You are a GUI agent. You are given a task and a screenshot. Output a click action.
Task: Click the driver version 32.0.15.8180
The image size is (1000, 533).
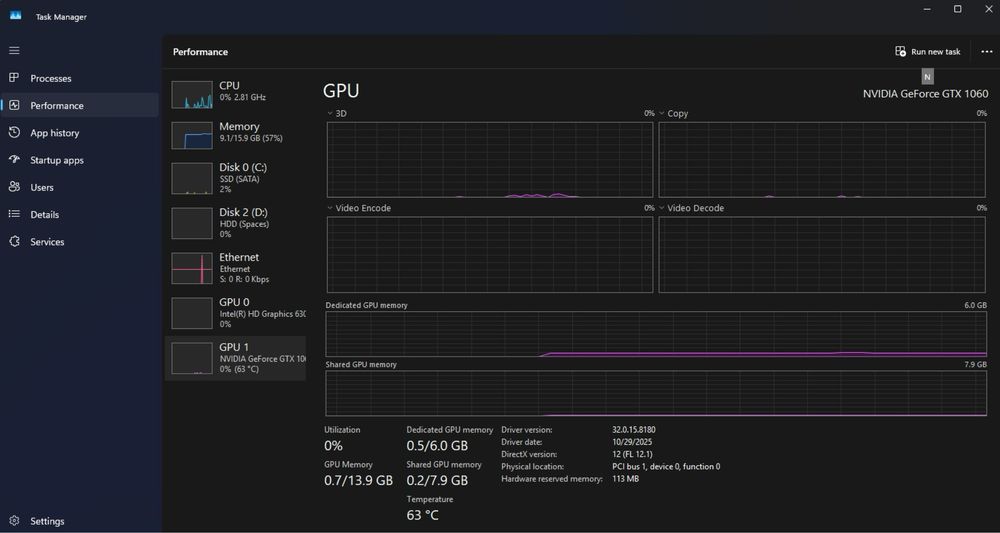click(x=632, y=430)
